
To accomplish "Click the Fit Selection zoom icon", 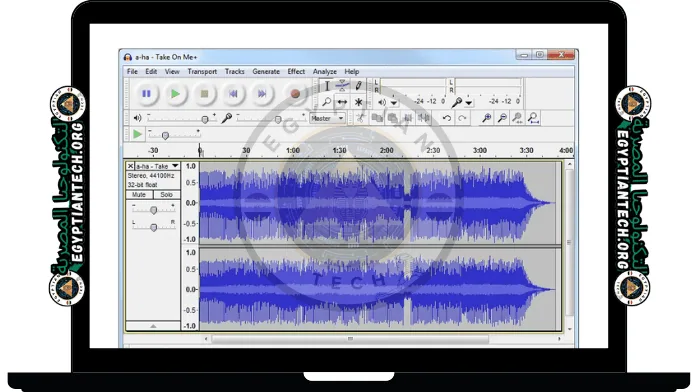I will pos(518,118).
